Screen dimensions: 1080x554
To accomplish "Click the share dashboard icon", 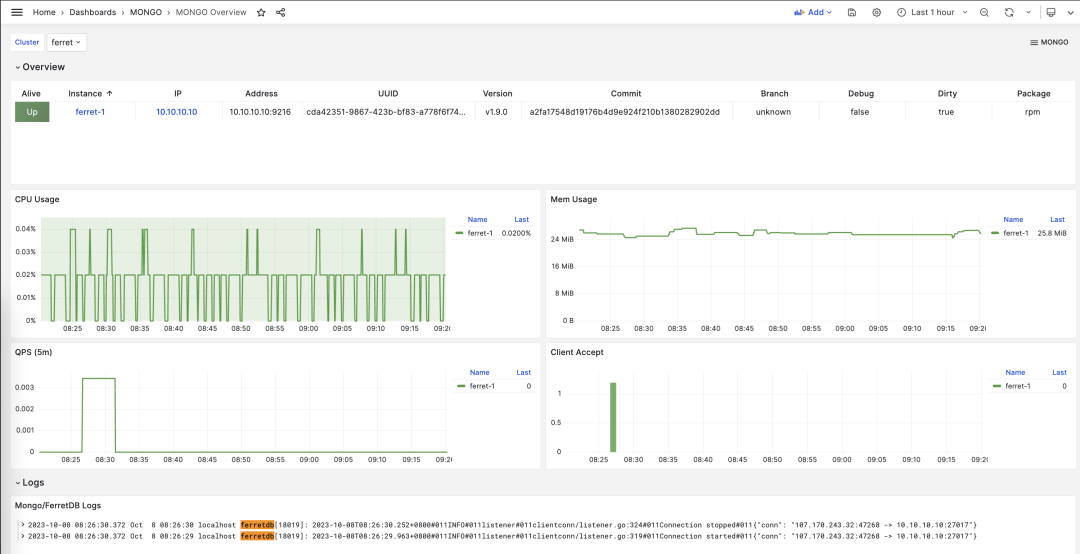I will point(281,12).
